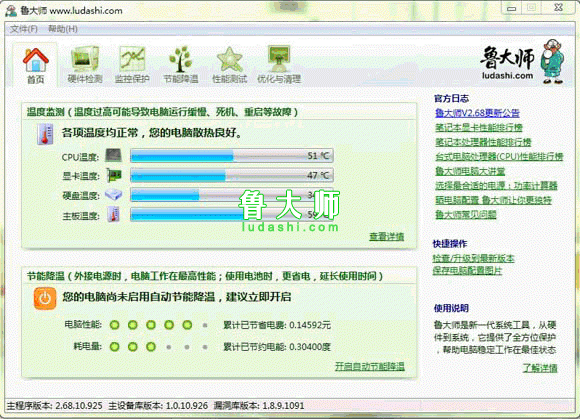Click the 累计已节约电能: 0.30400度 text
The width and height of the screenshot is (580, 419).
277,347
